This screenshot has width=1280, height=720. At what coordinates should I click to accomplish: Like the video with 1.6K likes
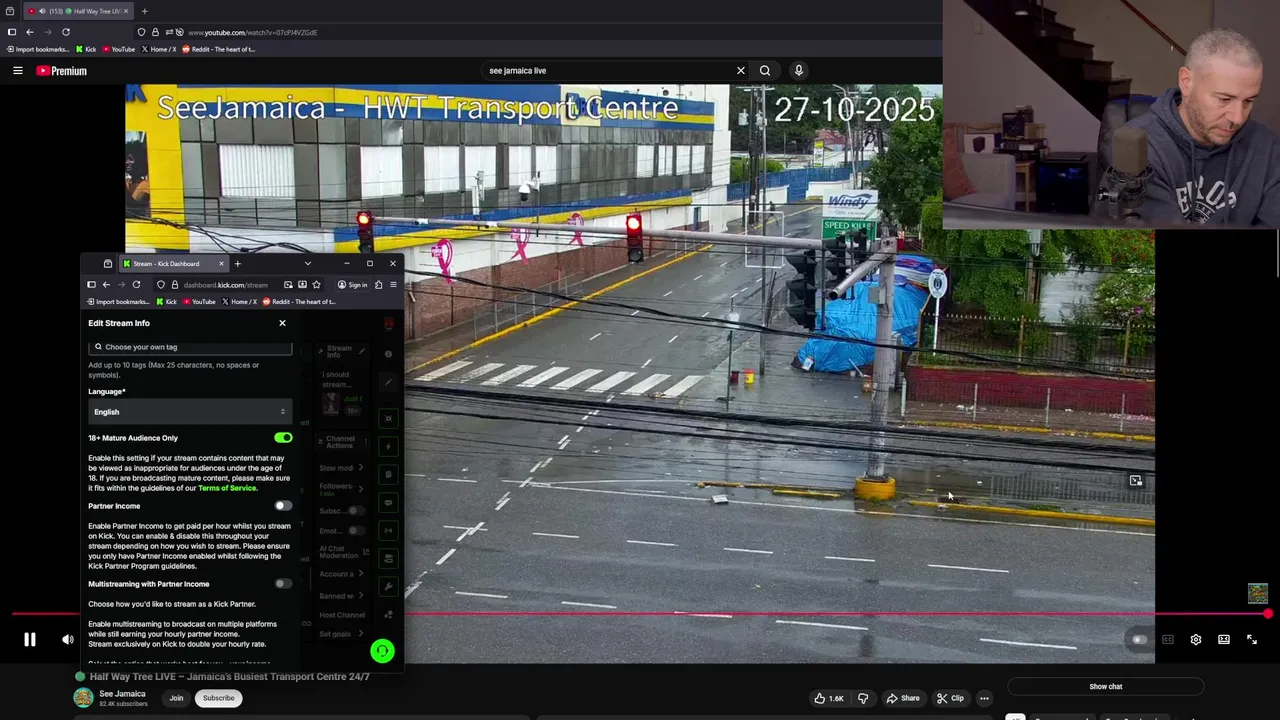click(830, 698)
